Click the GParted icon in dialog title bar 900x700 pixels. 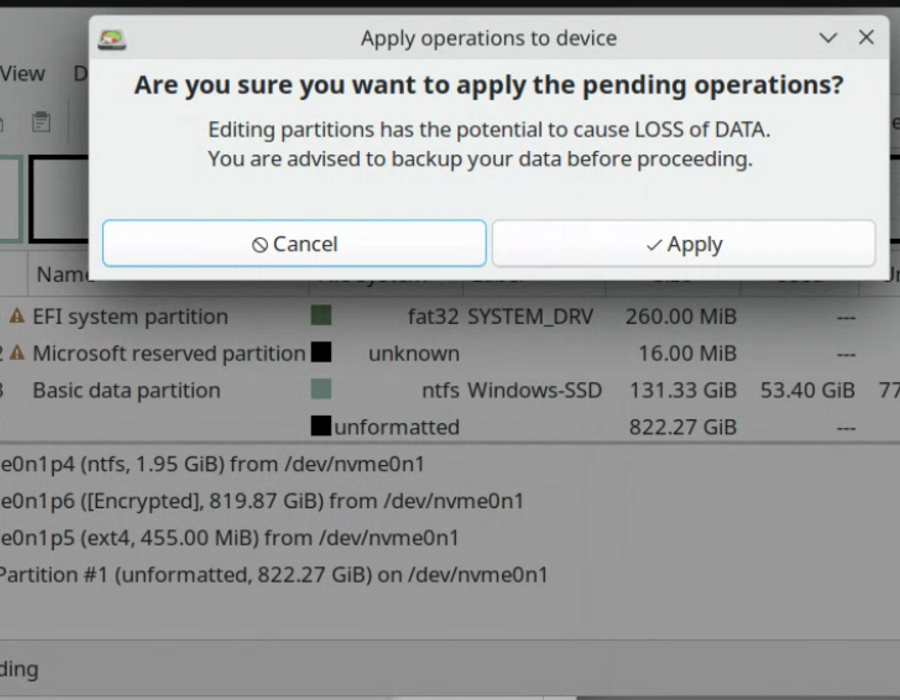point(112,39)
